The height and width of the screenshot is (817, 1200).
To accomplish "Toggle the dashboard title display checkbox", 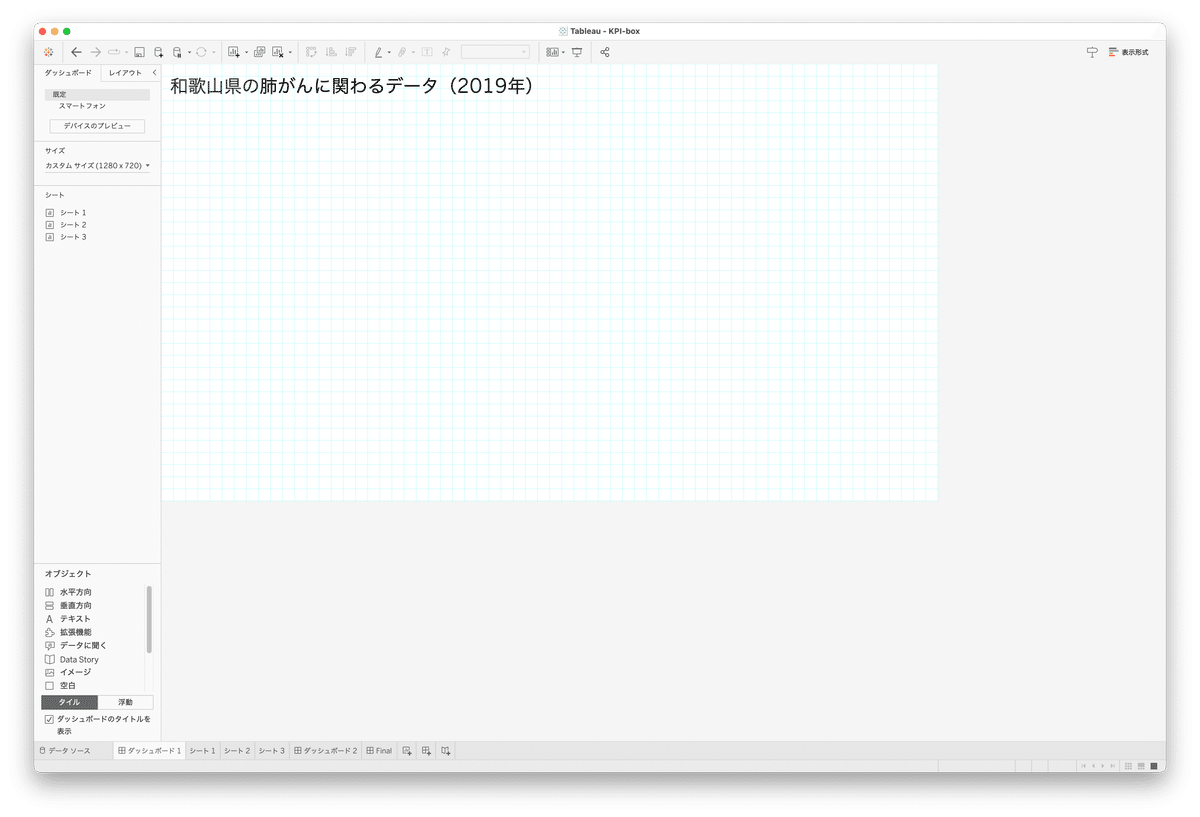I will 49,719.
